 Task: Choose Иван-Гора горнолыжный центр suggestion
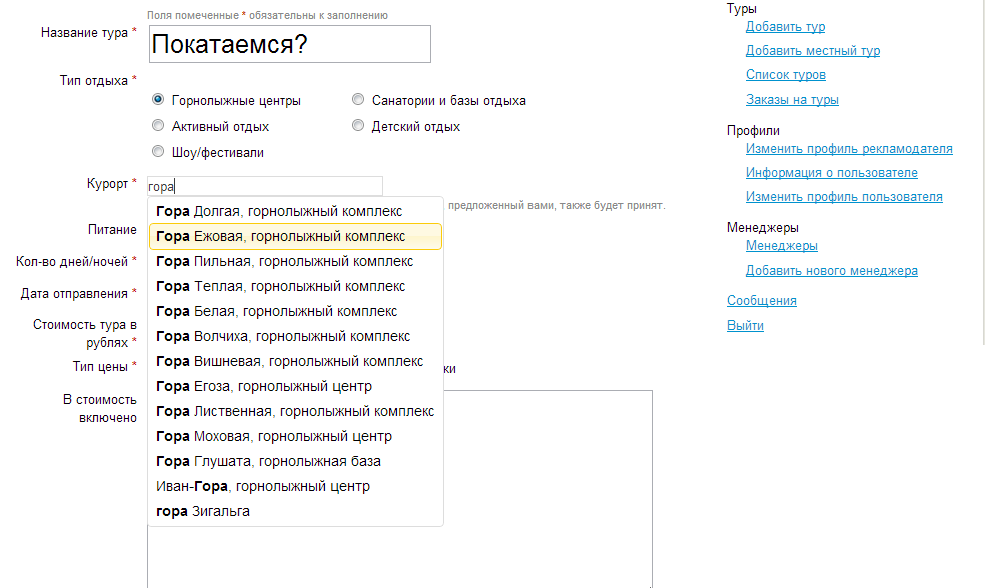pyautogui.click(x=263, y=486)
